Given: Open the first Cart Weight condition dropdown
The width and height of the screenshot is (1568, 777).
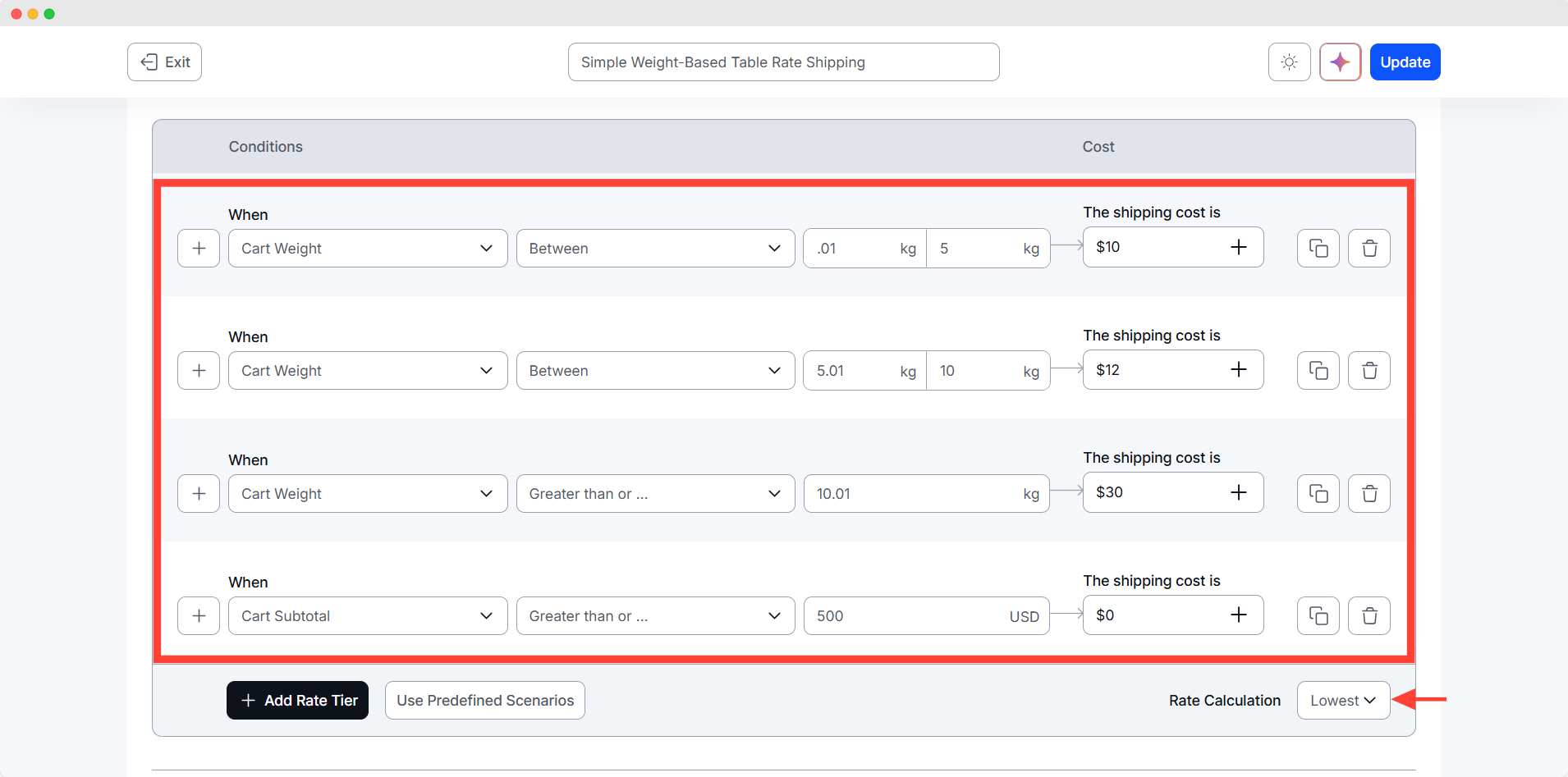Looking at the screenshot, I should pos(367,248).
